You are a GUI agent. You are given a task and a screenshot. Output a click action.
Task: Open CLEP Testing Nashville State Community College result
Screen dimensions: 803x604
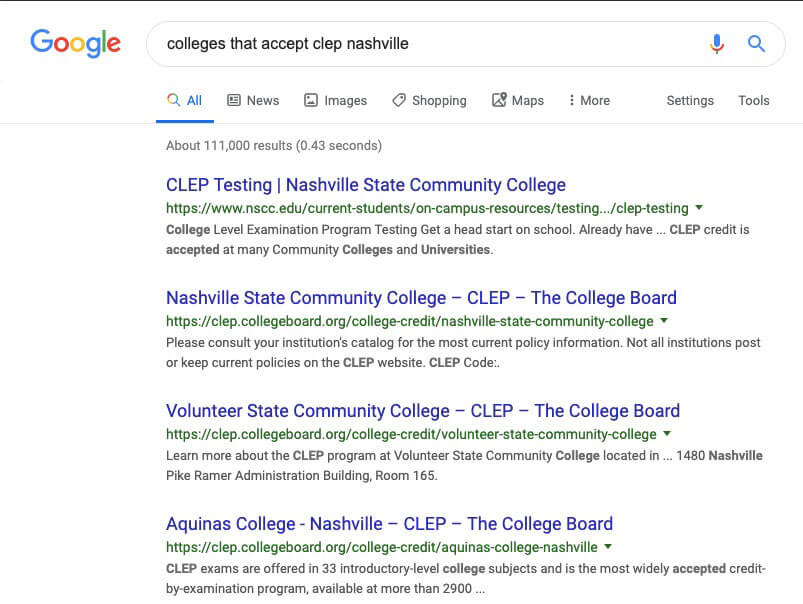tap(366, 185)
